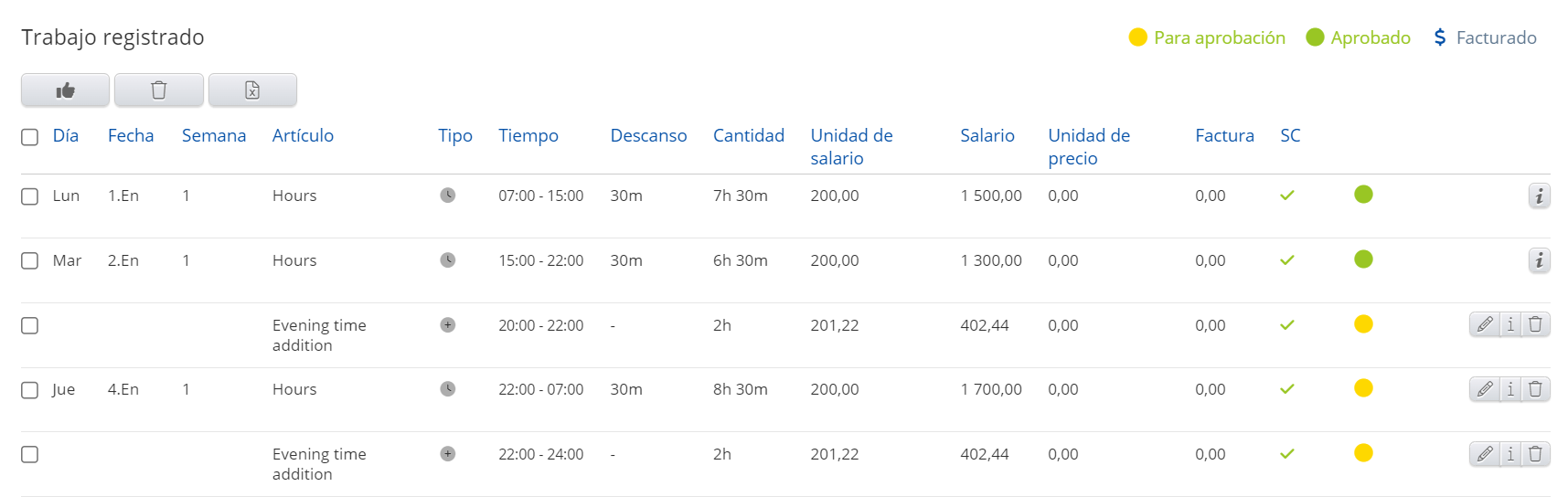The height and width of the screenshot is (497, 1568).
Task: Show info for the 22:00 - 24:00 entry
Action: click(1510, 454)
